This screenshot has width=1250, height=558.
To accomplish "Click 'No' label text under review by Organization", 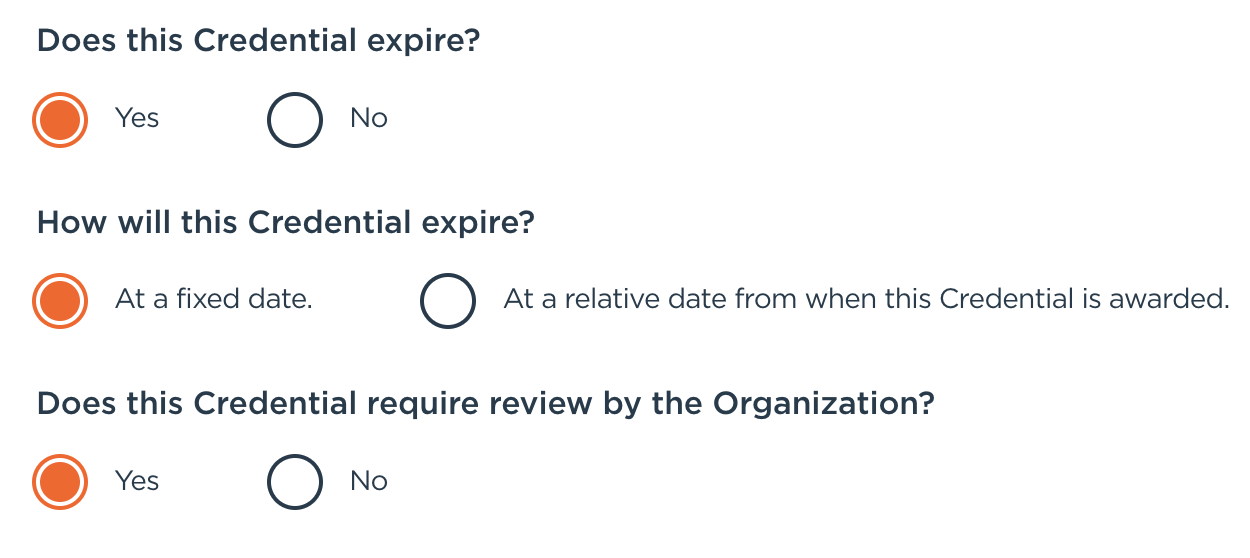I will coord(368,482).
